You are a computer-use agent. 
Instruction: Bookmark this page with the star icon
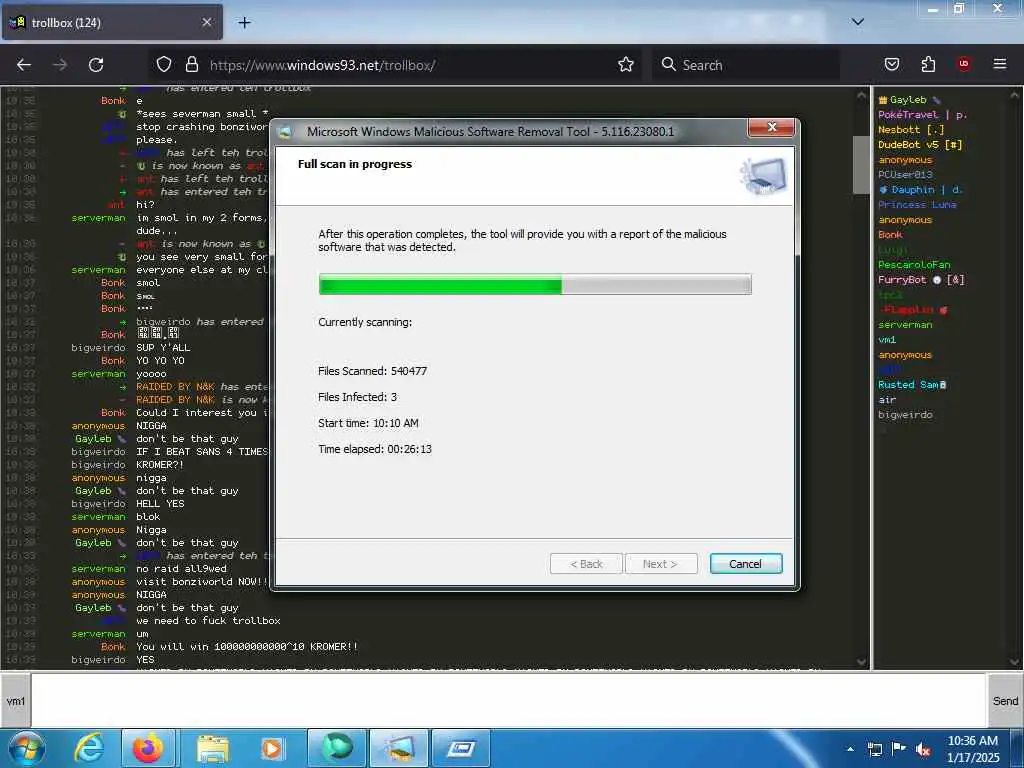(626, 64)
